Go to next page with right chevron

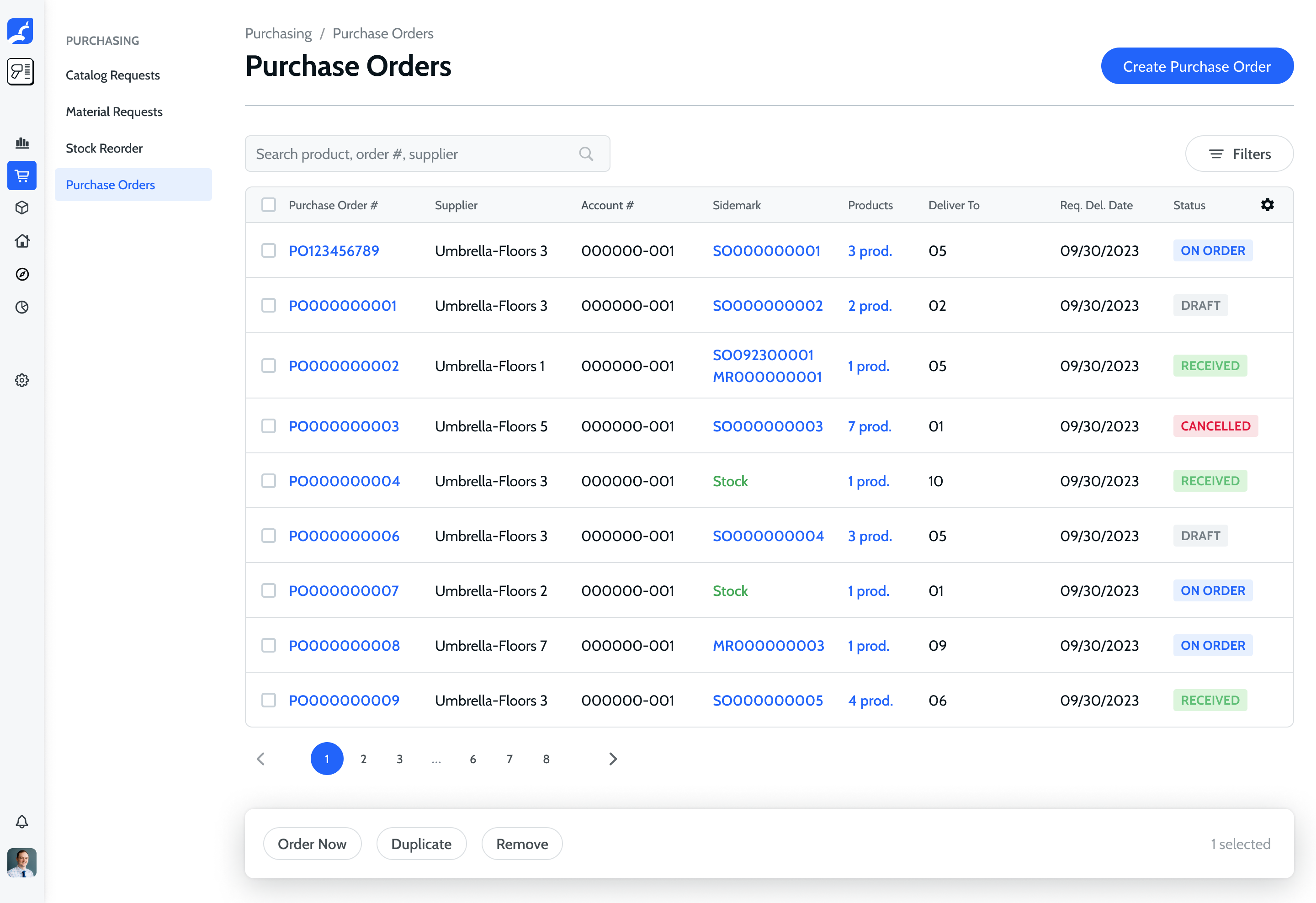613,759
